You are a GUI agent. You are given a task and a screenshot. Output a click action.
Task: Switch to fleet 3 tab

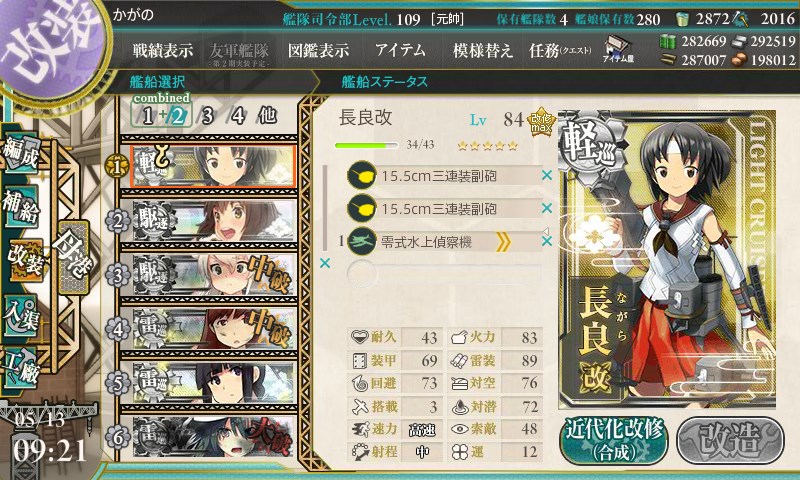click(x=207, y=116)
